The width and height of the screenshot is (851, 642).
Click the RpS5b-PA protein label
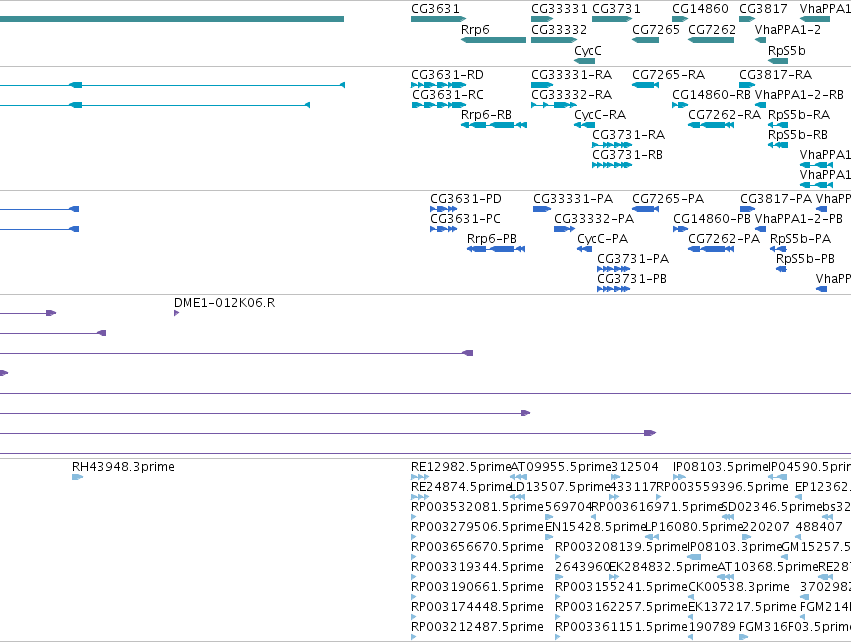[x=801, y=239]
